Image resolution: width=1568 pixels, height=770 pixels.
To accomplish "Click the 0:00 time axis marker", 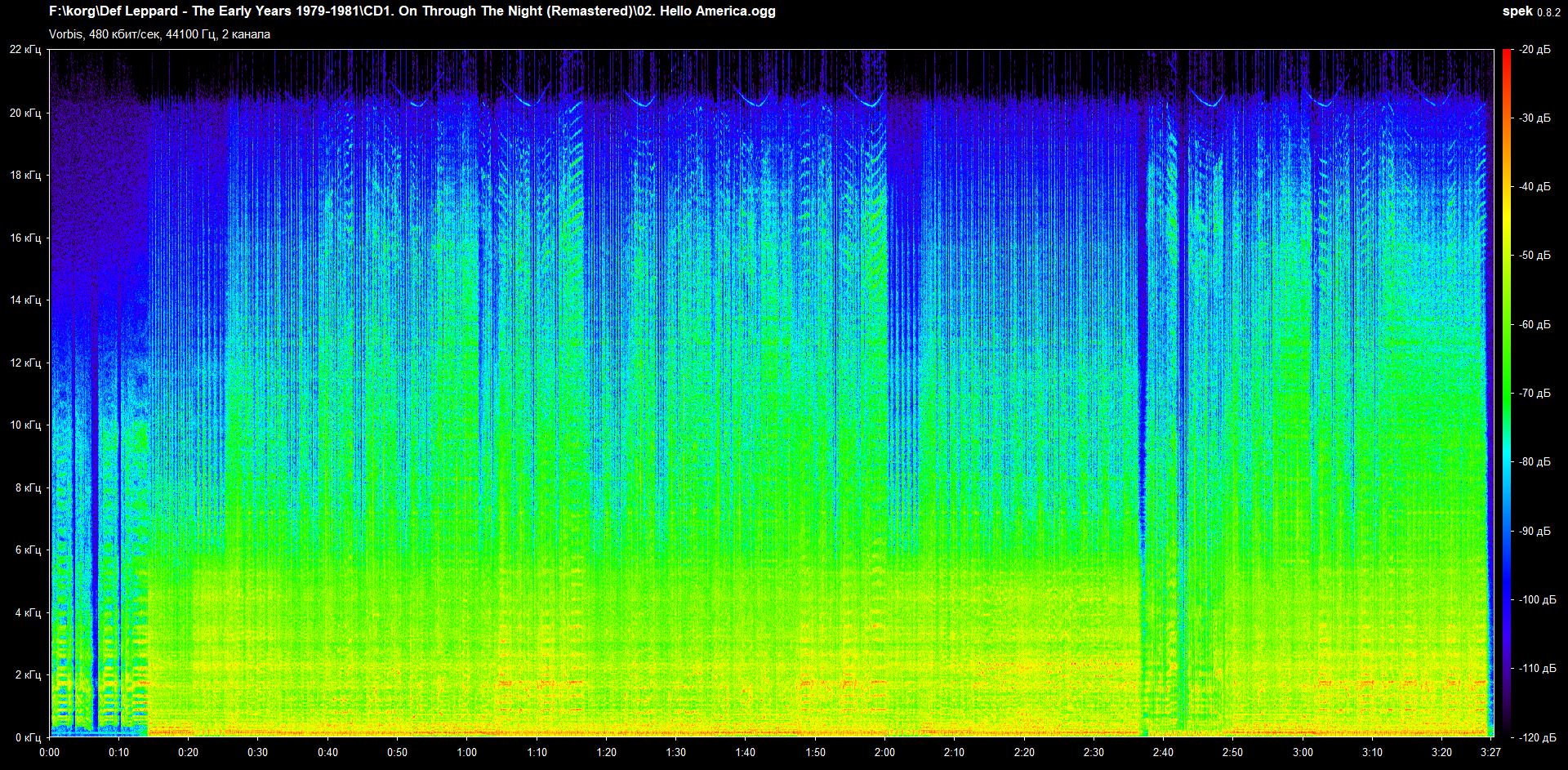I will [49, 752].
